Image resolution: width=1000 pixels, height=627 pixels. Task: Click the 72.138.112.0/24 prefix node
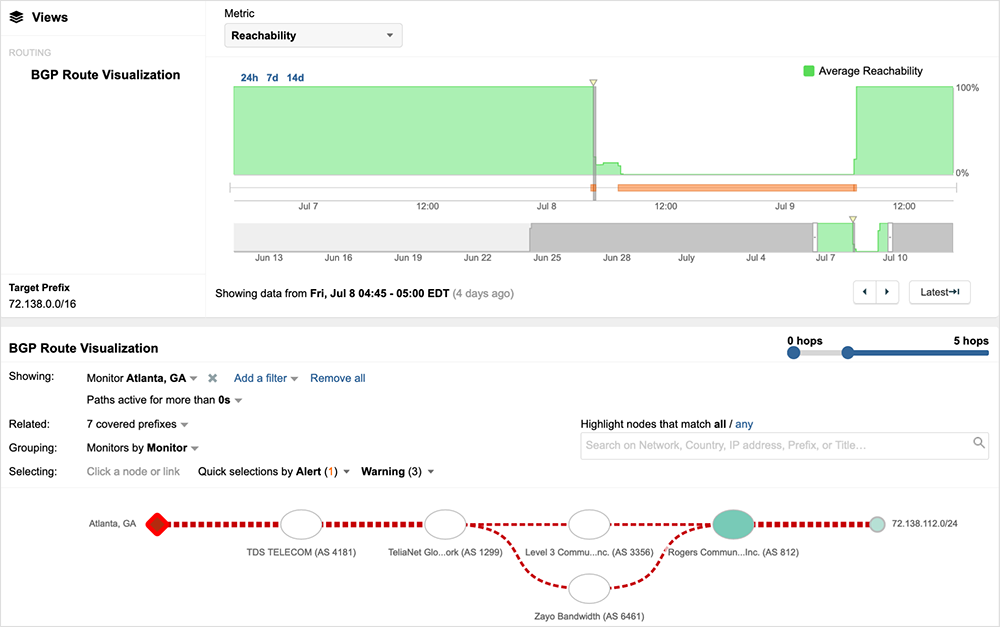[877, 523]
